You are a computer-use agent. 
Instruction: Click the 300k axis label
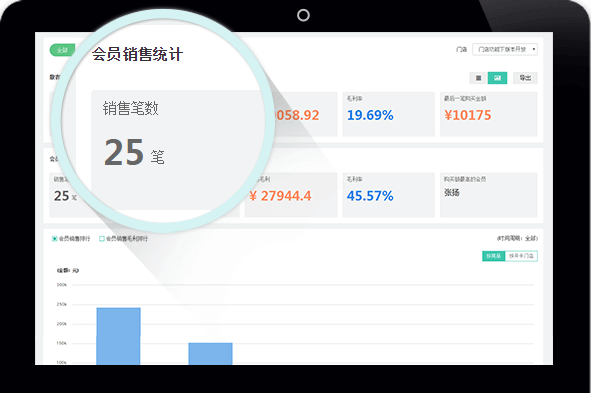(x=61, y=285)
